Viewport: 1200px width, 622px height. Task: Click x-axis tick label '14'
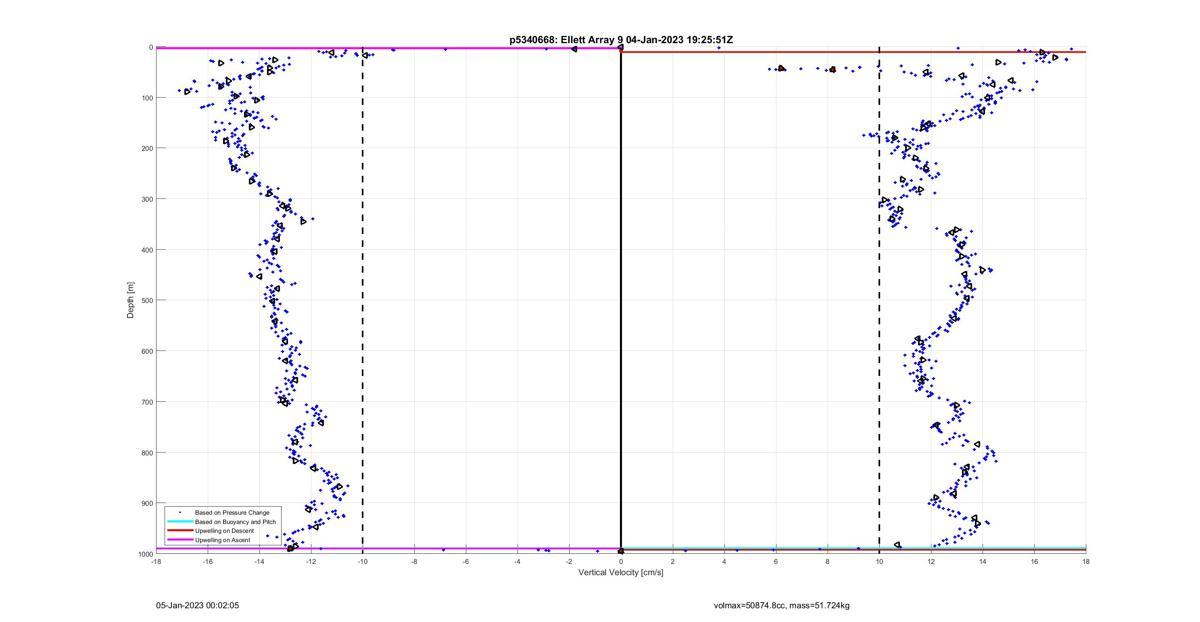click(983, 561)
